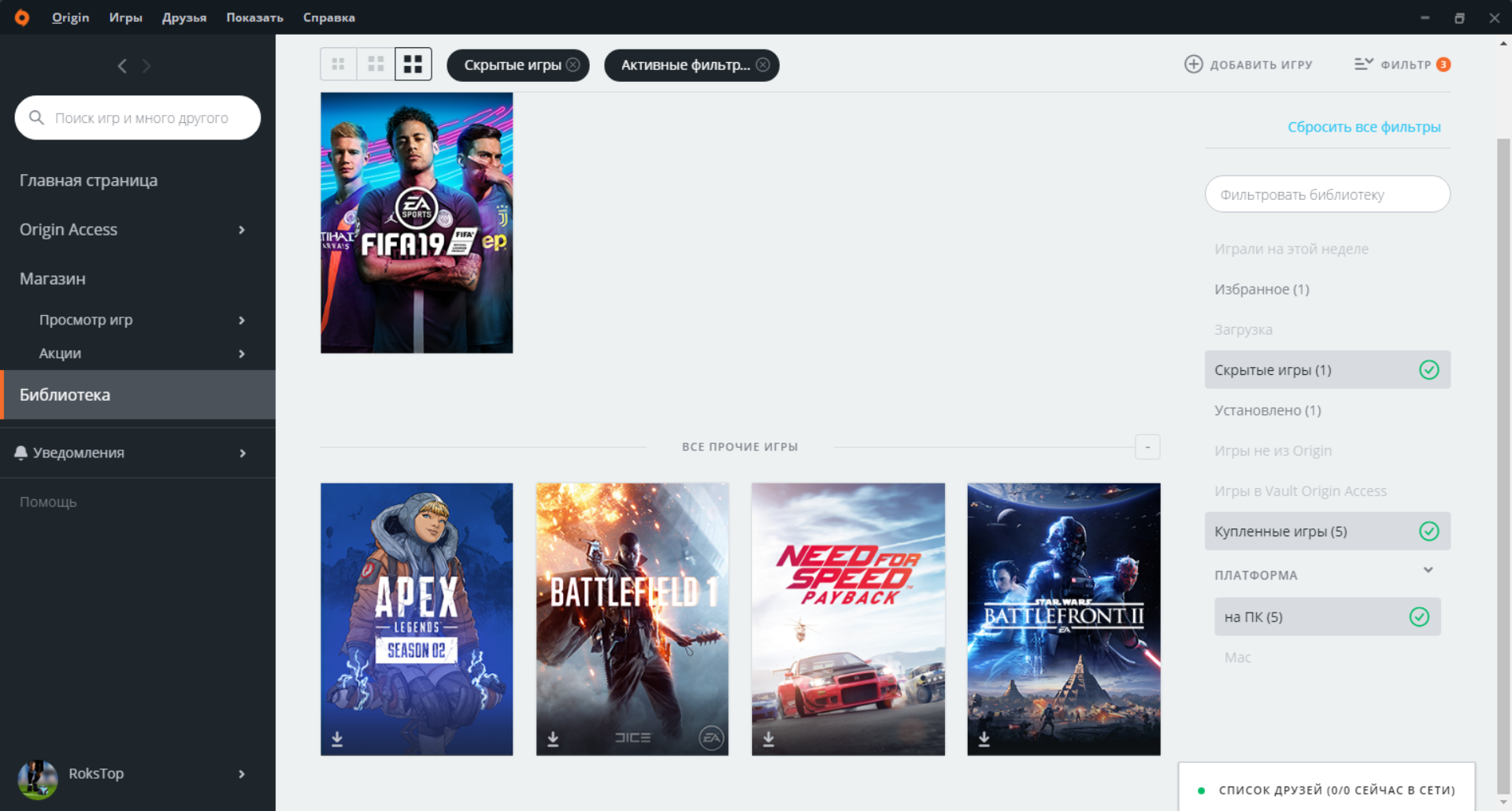Collapse the 'ПЛАТФОРМА' section chevron

[1429, 570]
